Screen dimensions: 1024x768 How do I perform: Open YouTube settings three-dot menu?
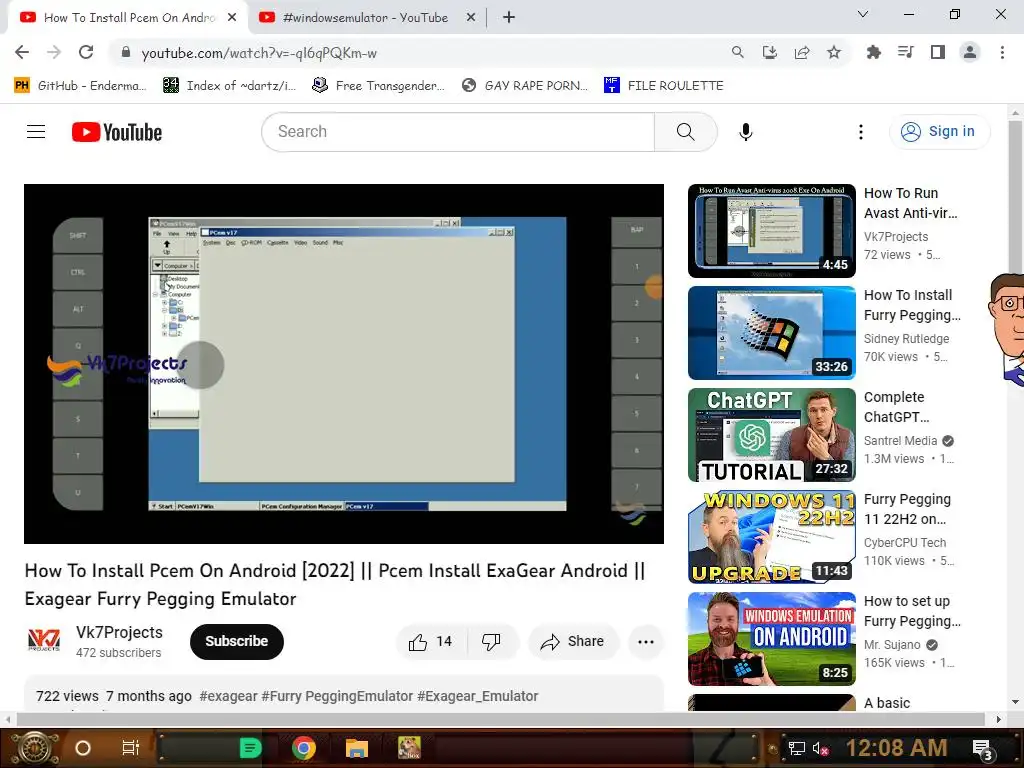pos(861,132)
